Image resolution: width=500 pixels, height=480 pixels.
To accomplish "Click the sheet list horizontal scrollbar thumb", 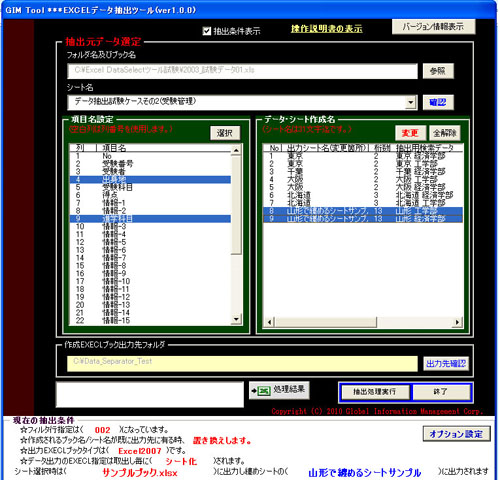I will tap(326, 322).
